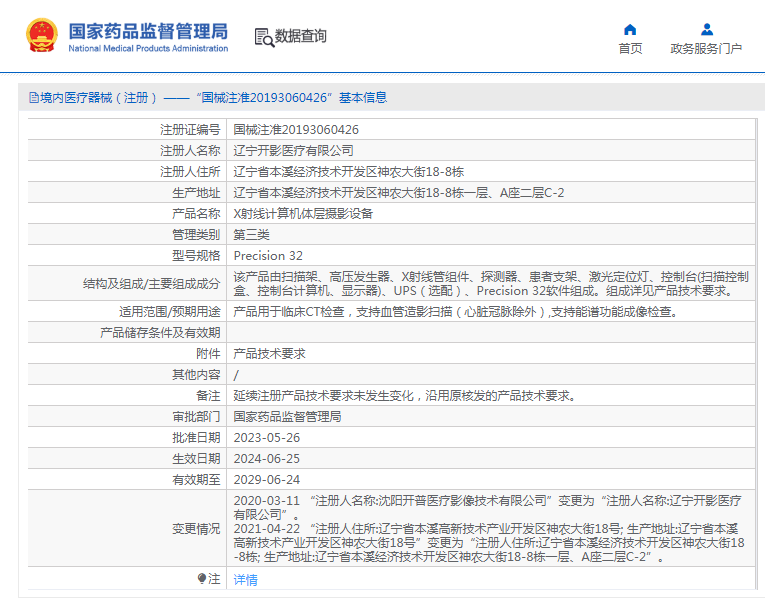The width and height of the screenshot is (765, 606).
Task: Click the 产品储存条件及有效期 row label
Action: point(160,333)
